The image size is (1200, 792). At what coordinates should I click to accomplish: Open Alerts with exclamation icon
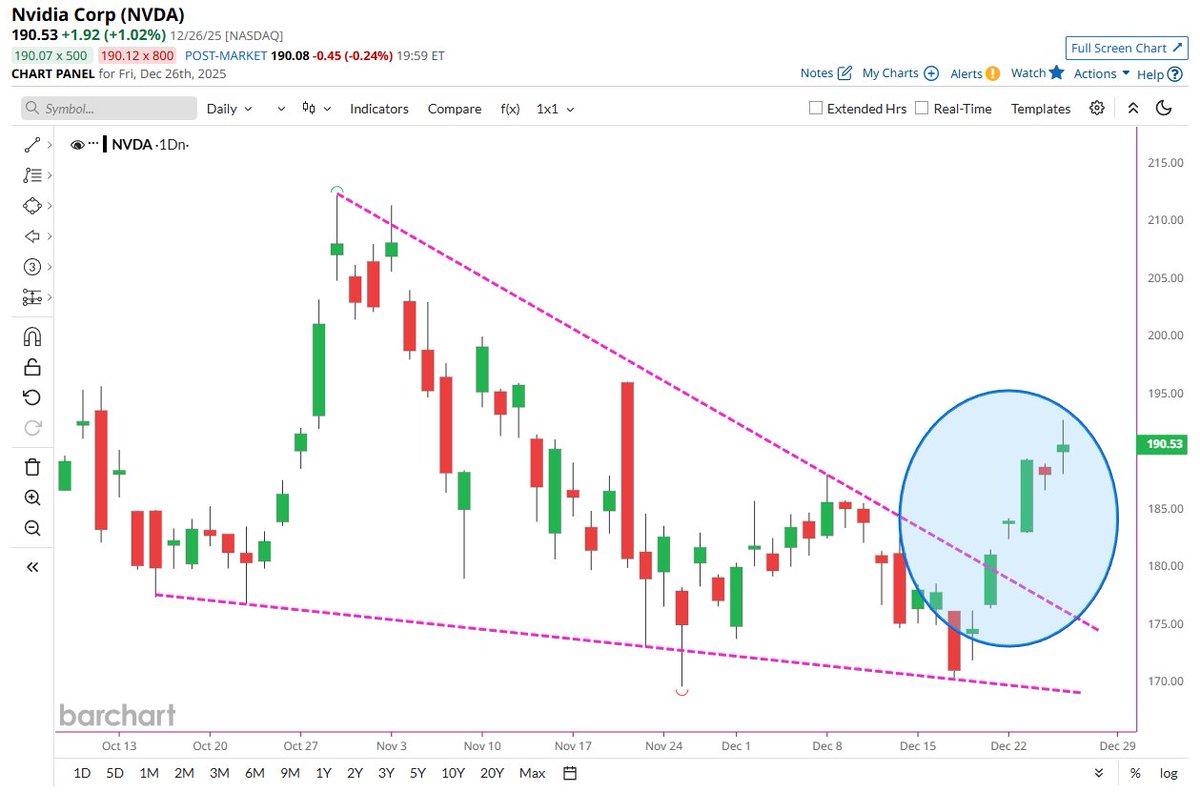click(974, 73)
